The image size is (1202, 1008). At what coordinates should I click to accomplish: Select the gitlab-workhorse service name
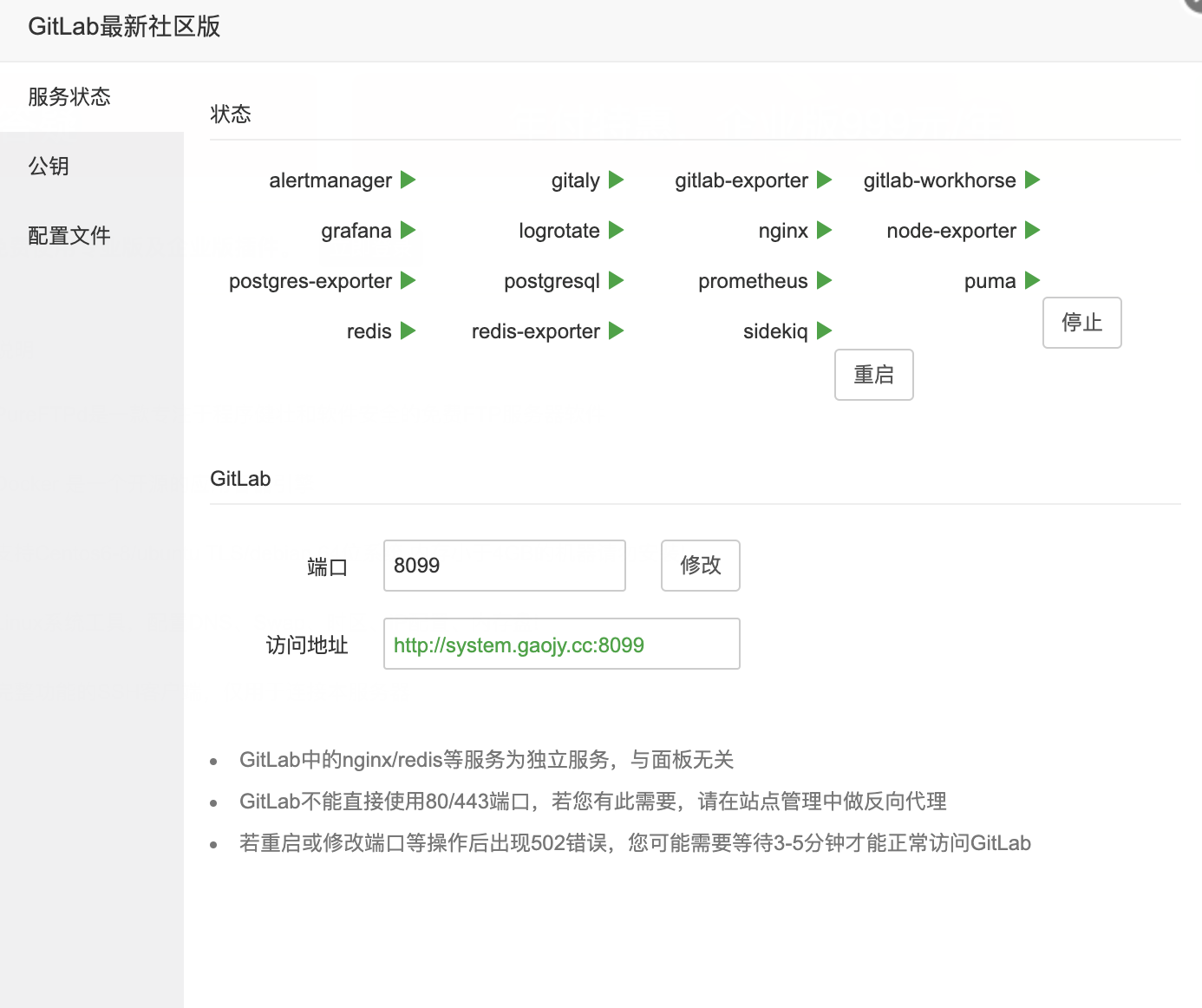[x=939, y=180]
